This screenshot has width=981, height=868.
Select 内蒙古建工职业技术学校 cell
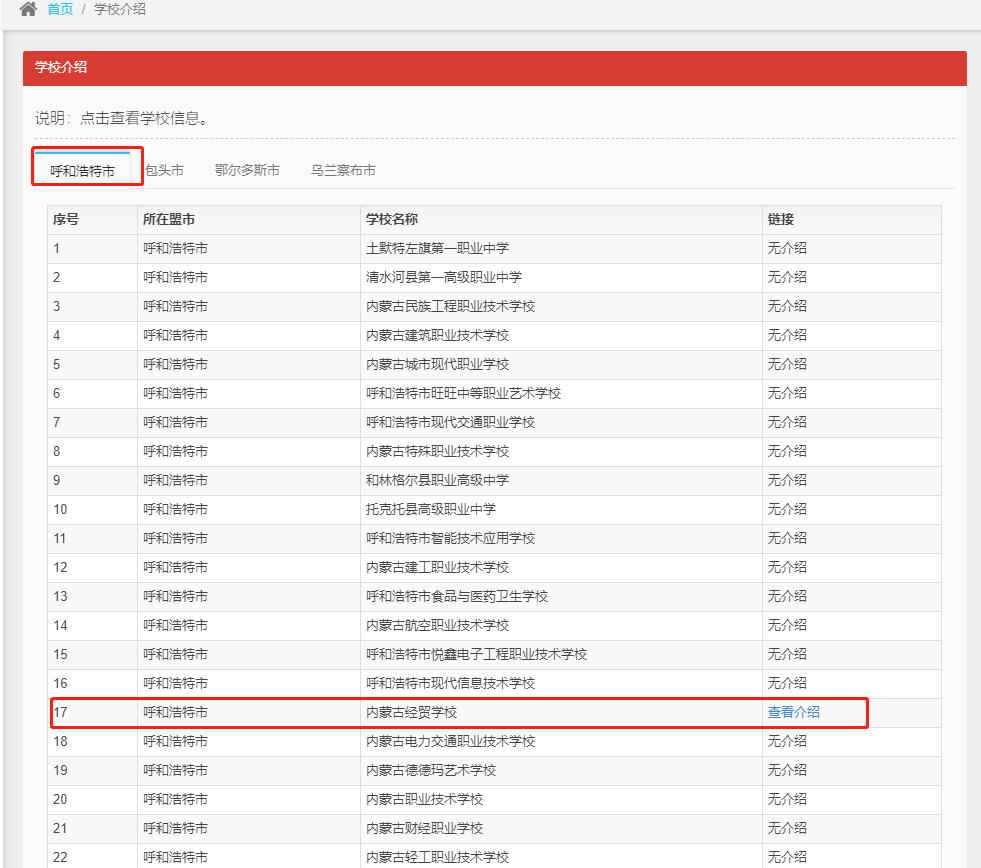click(x=561, y=568)
